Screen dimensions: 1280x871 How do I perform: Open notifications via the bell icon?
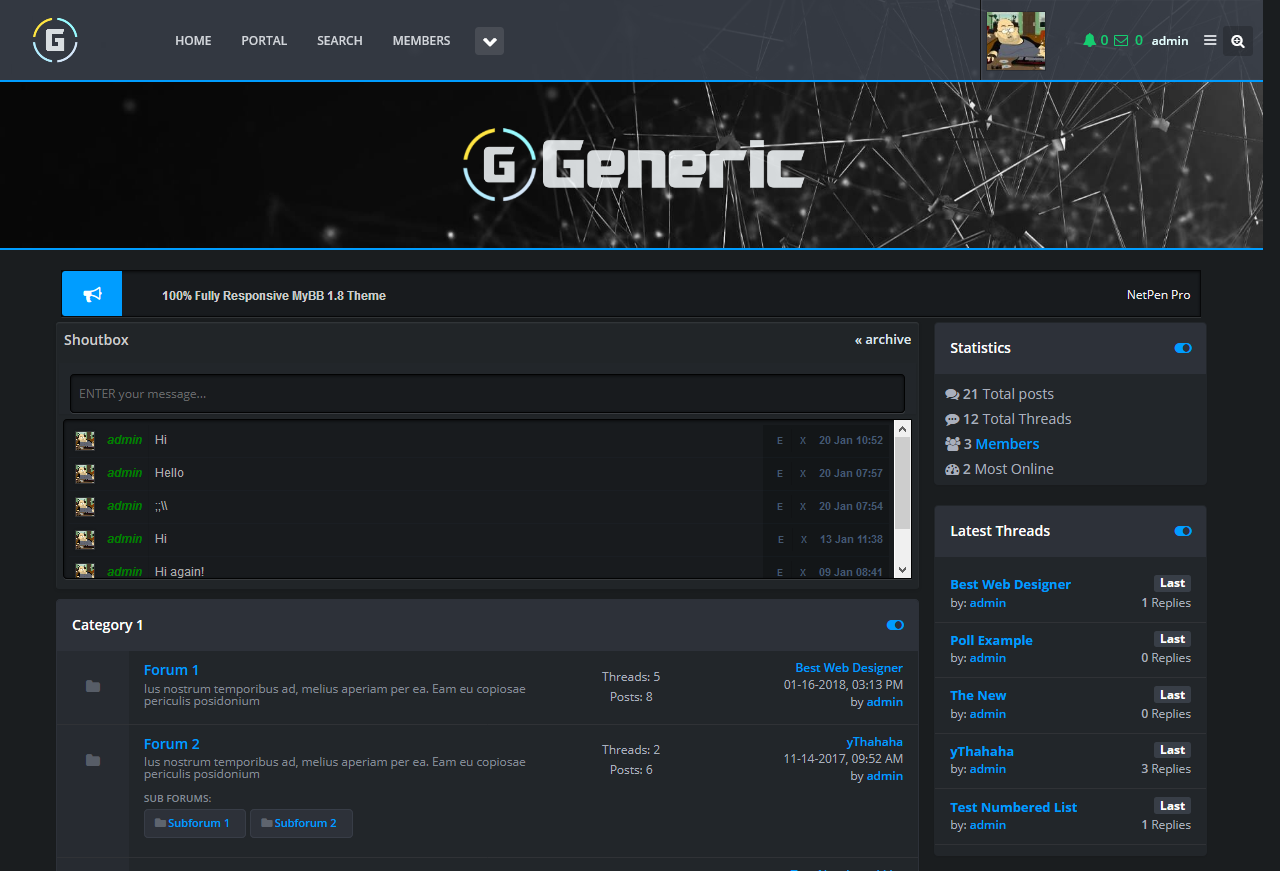pyautogui.click(x=1089, y=40)
